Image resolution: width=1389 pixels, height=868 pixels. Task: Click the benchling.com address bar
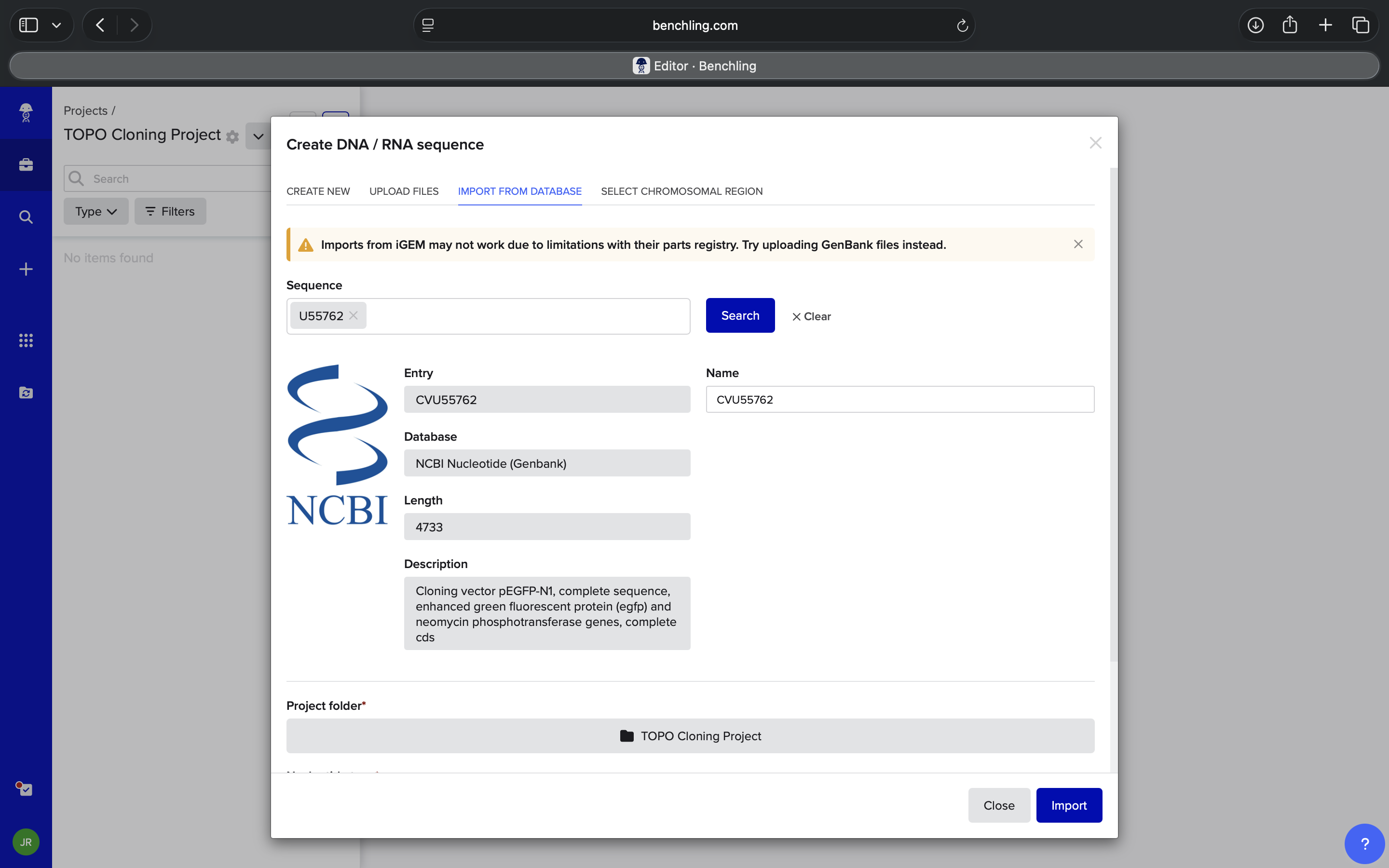tap(694, 25)
